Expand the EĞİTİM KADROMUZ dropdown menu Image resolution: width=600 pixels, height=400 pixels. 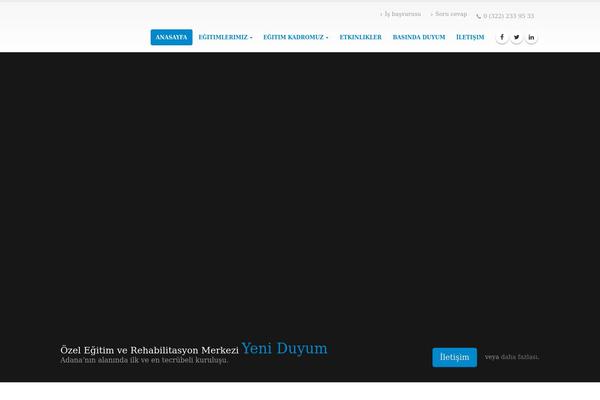click(296, 37)
